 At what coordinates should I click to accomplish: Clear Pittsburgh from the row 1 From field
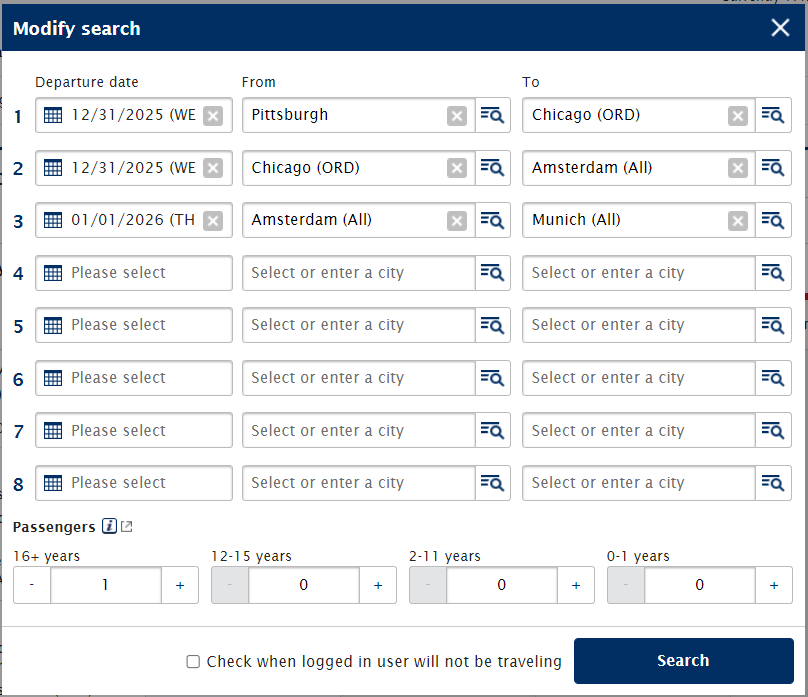click(x=457, y=116)
